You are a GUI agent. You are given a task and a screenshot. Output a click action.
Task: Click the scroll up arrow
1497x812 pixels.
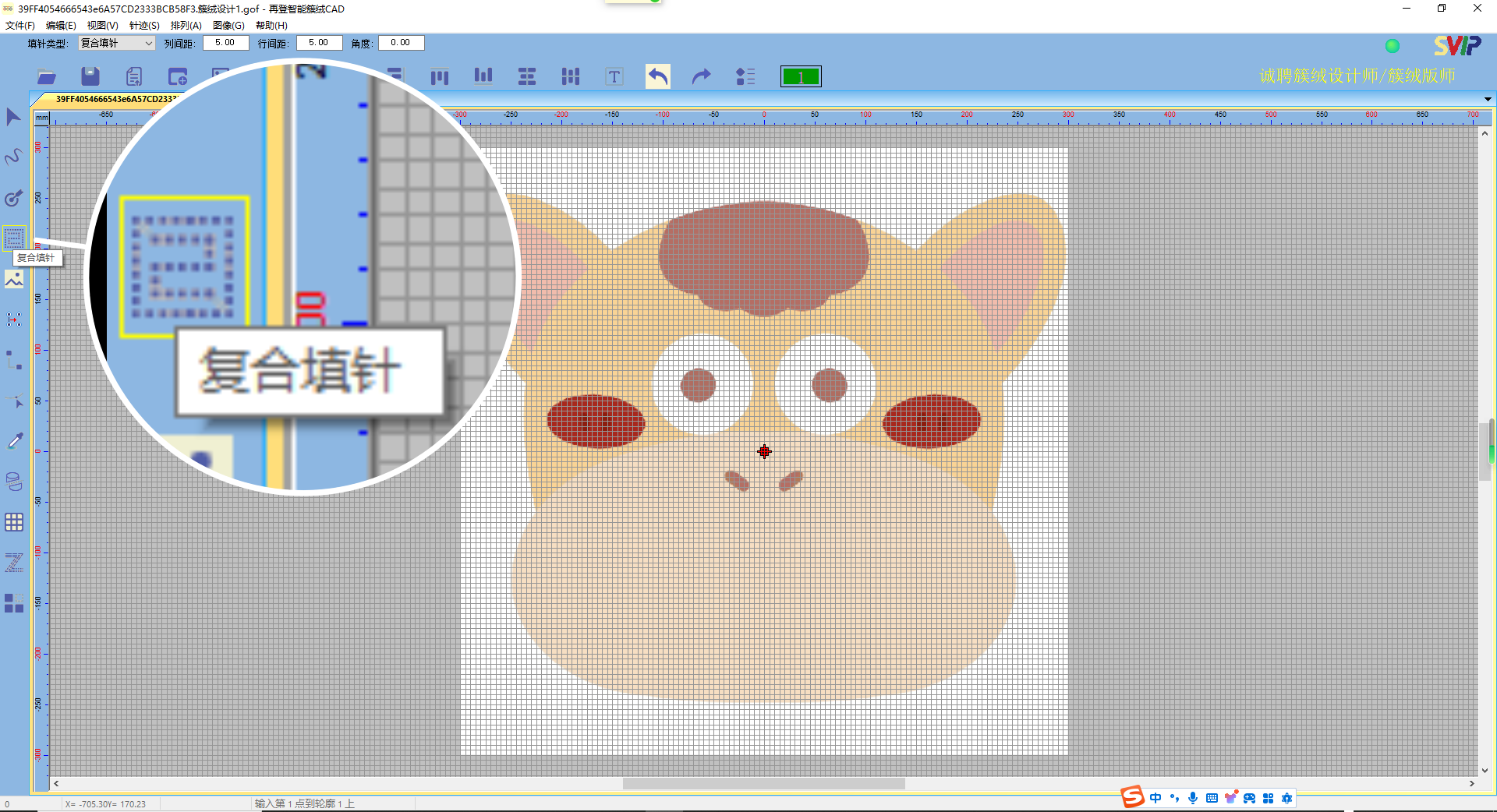tap(1485, 133)
